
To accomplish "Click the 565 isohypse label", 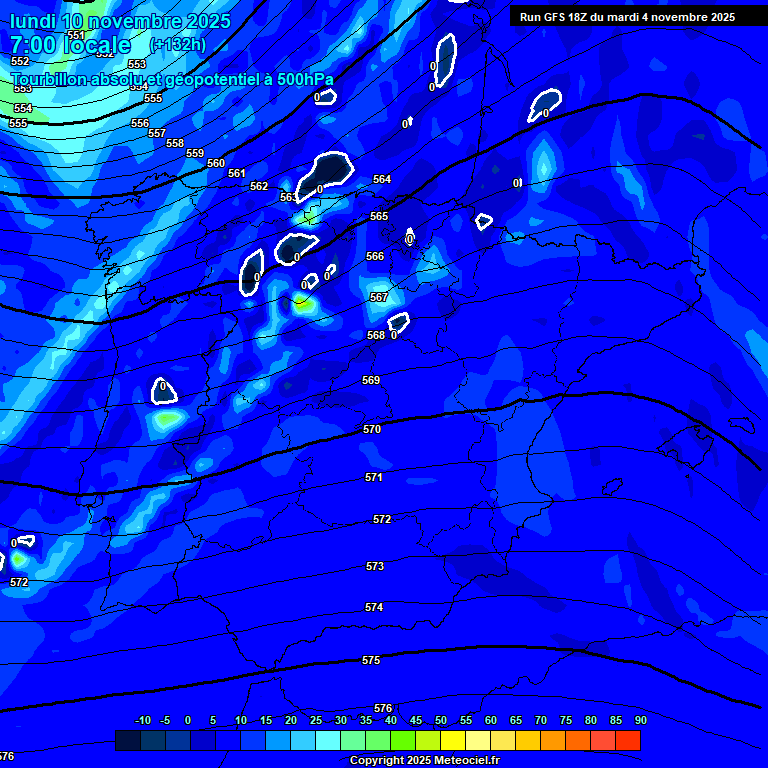I will click(x=379, y=216).
